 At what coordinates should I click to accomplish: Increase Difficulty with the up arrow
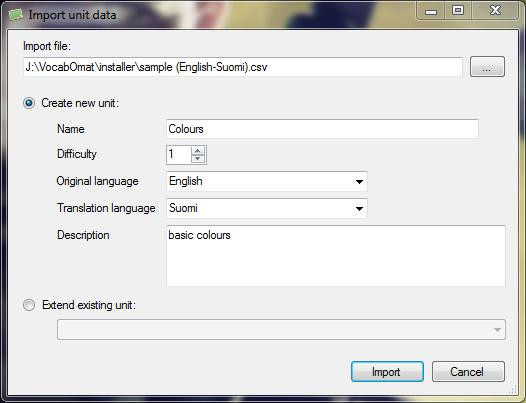(198, 151)
